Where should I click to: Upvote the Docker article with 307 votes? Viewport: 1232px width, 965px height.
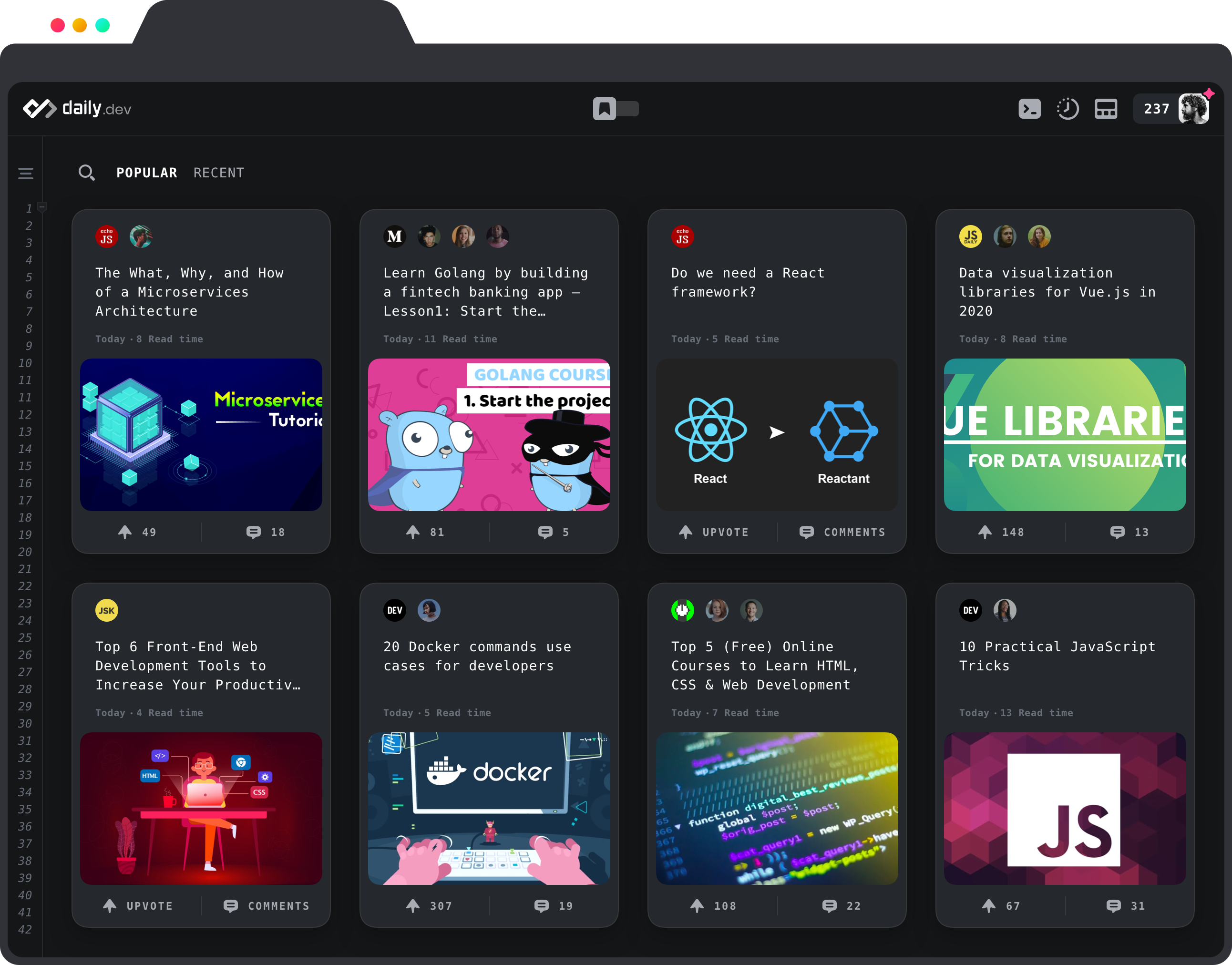[x=429, y=906]
